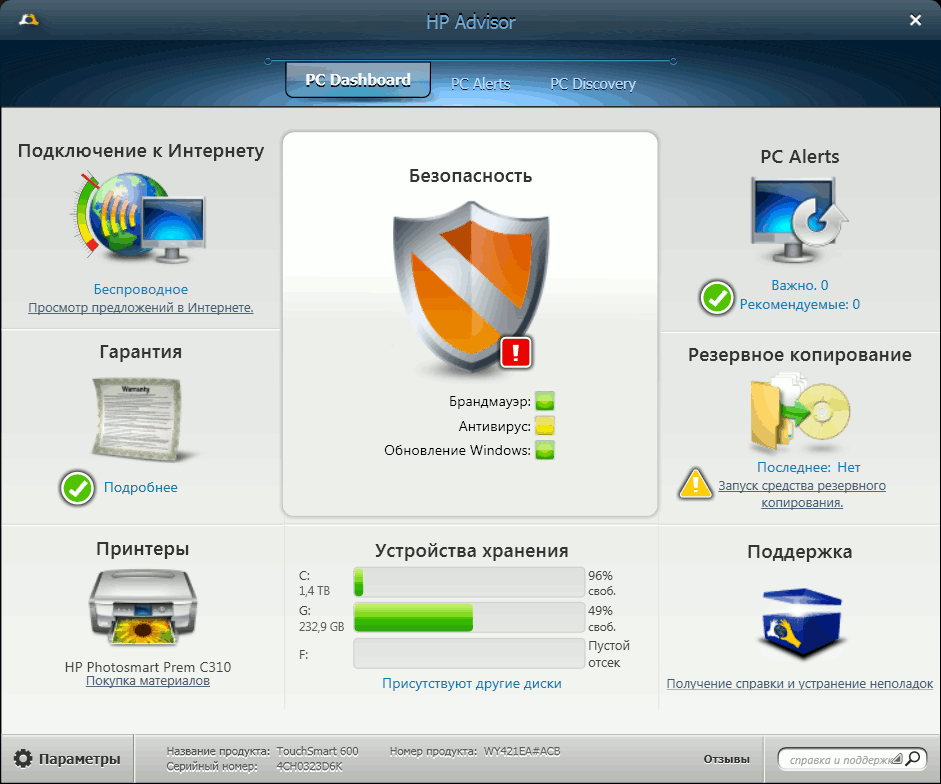Click Последнее: Нет backup status
The image size is (941, 784).
tap(808, 467)
